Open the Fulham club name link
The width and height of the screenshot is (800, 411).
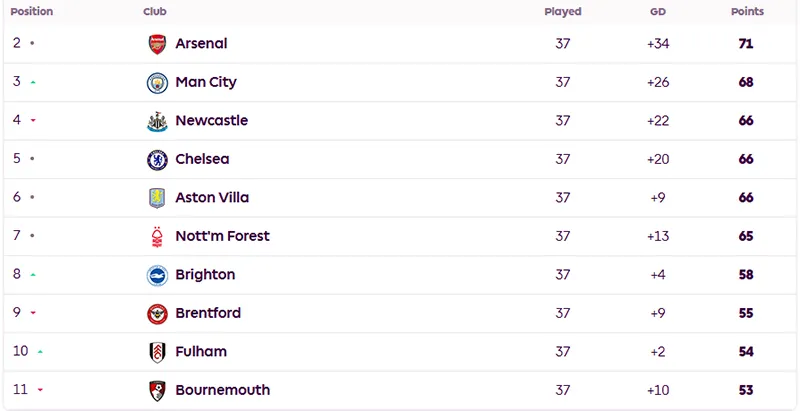click(201, 351)
